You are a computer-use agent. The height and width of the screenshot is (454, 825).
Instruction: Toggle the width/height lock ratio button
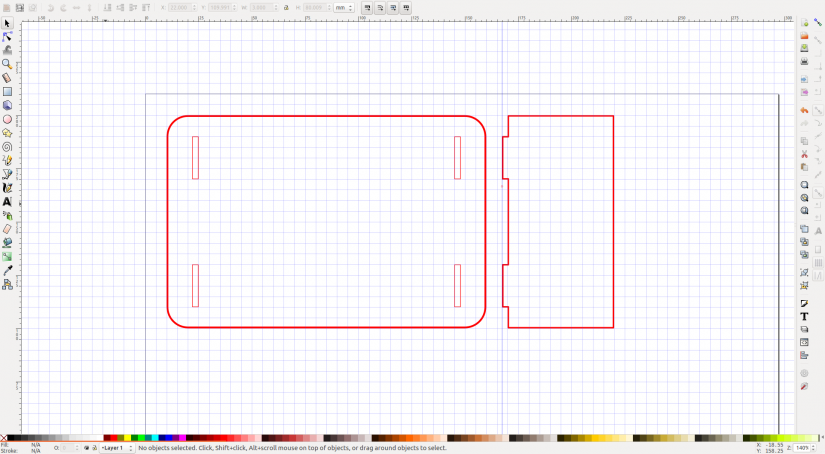click(286, 8)
